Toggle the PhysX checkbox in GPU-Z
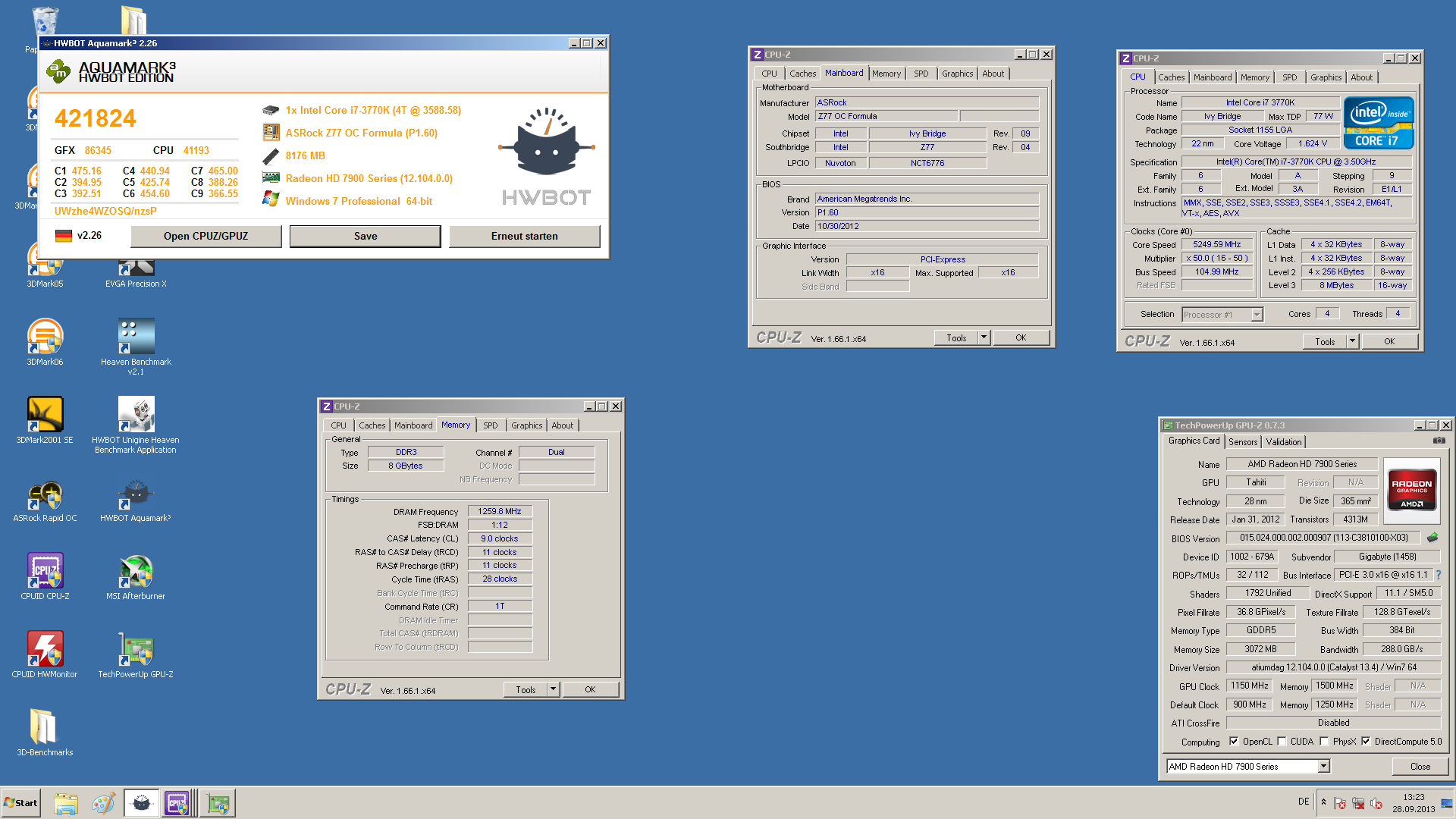1456x819 pixels. point(1324,742)
